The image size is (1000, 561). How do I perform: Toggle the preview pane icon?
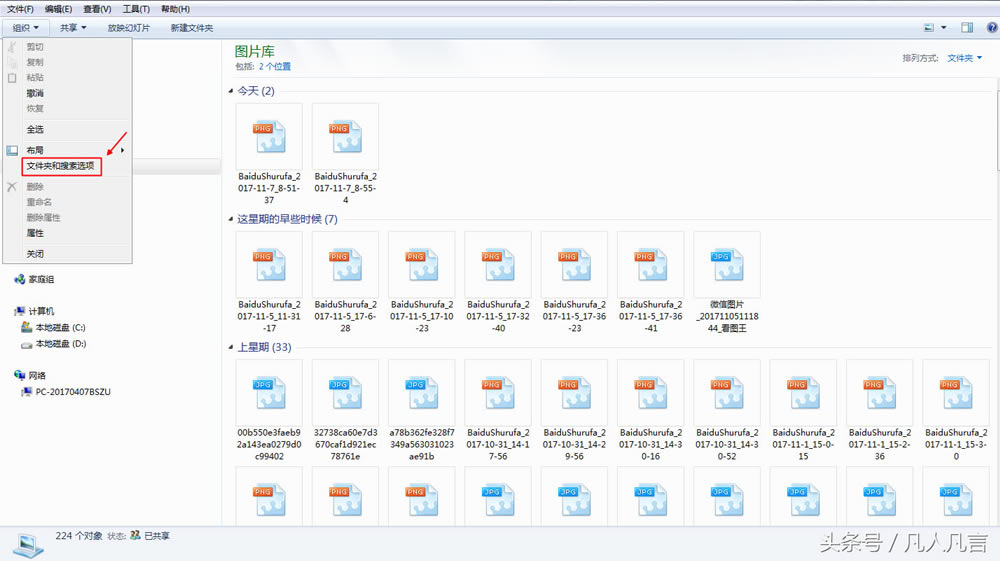coord(967,28)
